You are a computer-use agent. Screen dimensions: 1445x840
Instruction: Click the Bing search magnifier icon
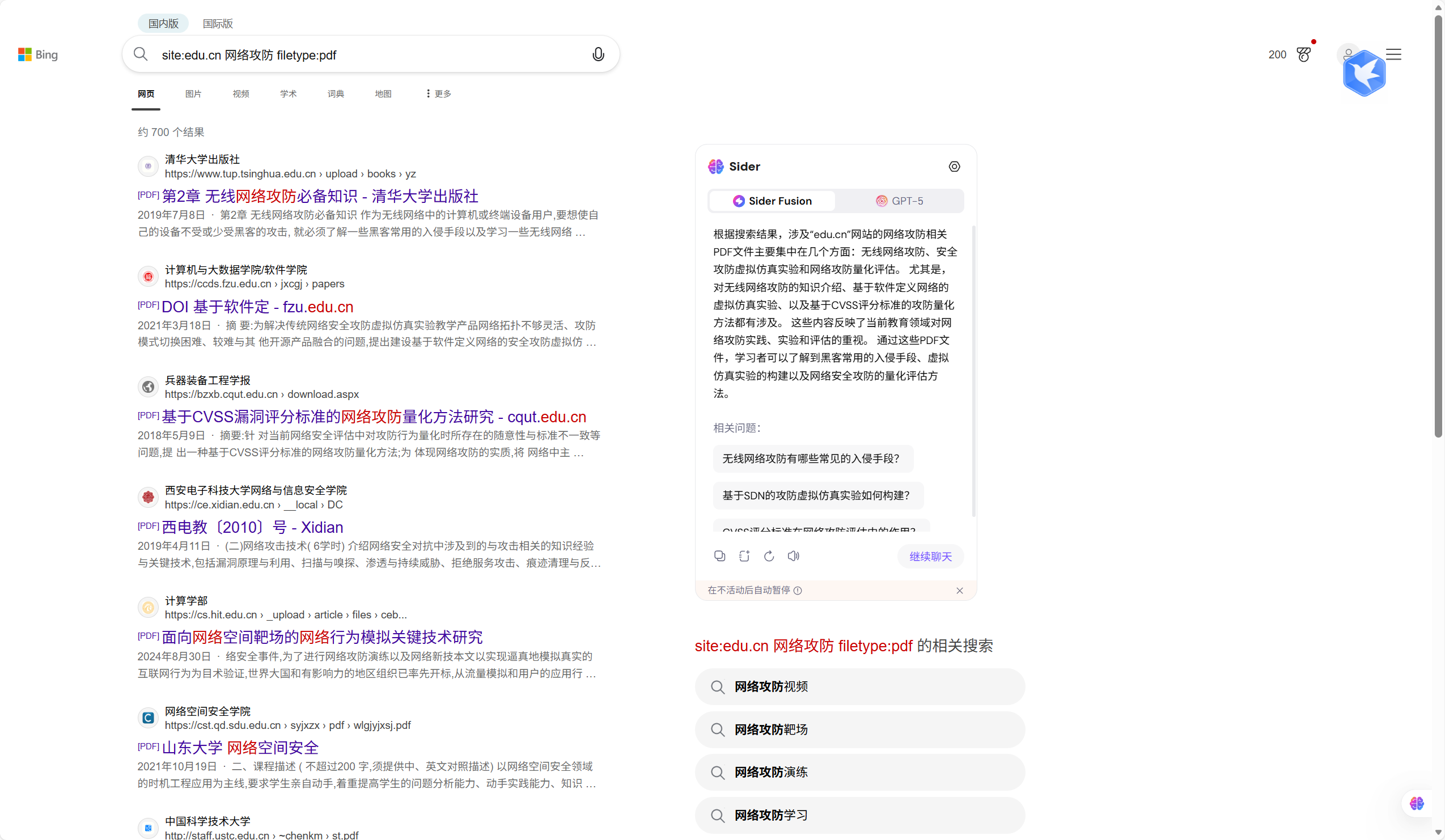pyautogui.click(x=141, y=54)
